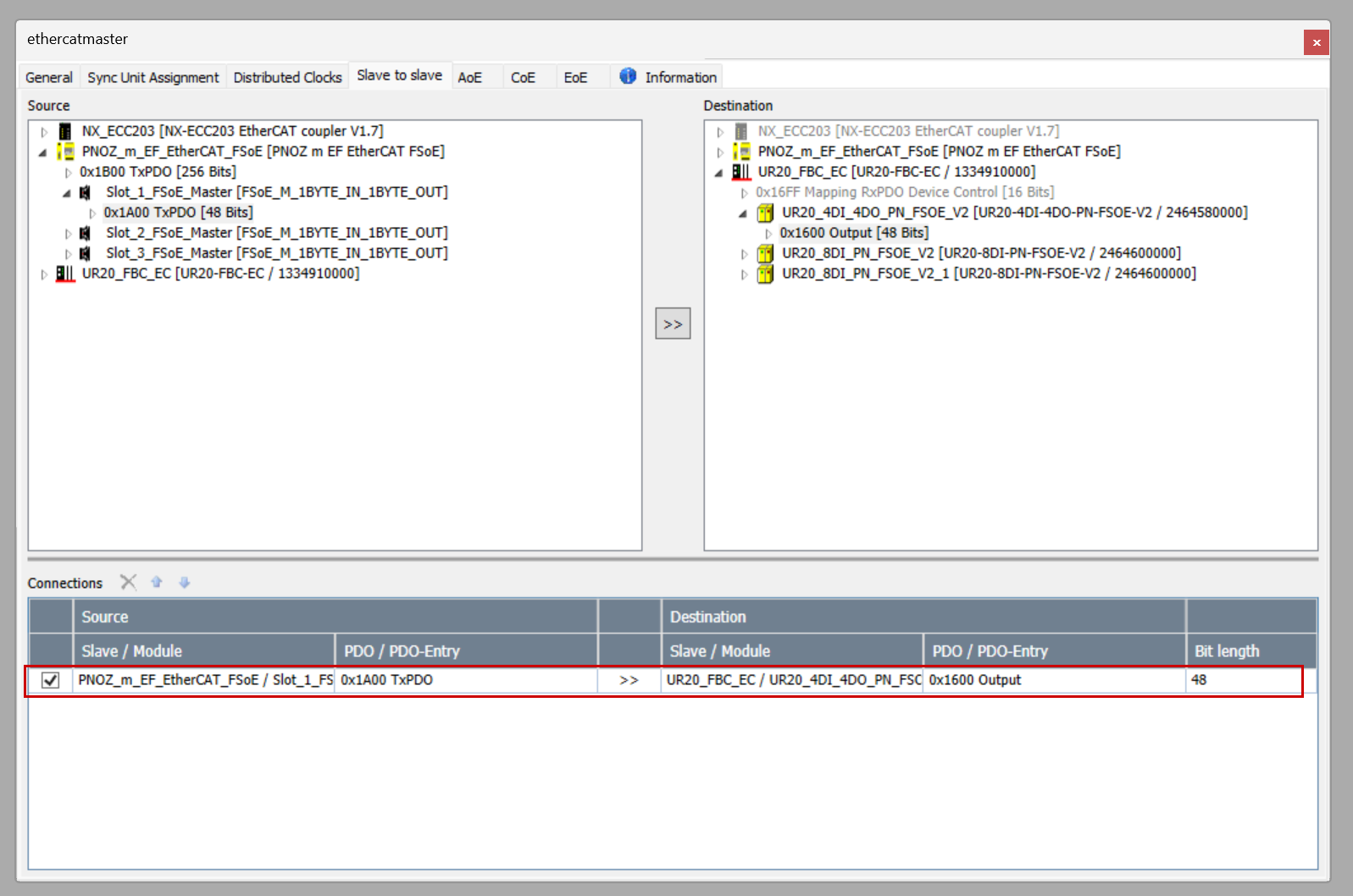
Task: Close the ethercatmaster window
Action: [x=1317, y=42]
